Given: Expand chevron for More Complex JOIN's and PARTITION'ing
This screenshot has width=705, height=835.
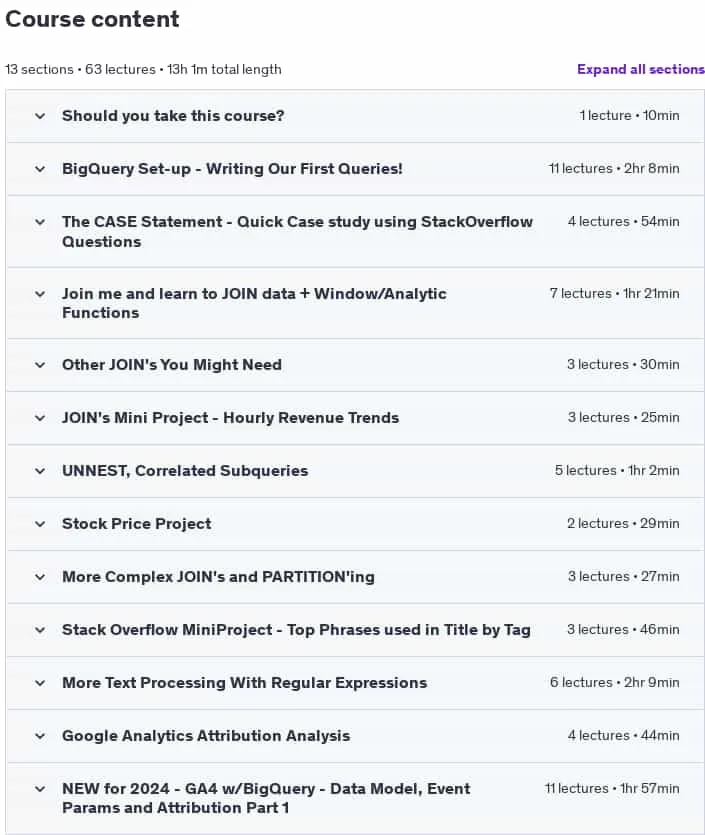Looking at the screenshot, I should pos(40,577).
